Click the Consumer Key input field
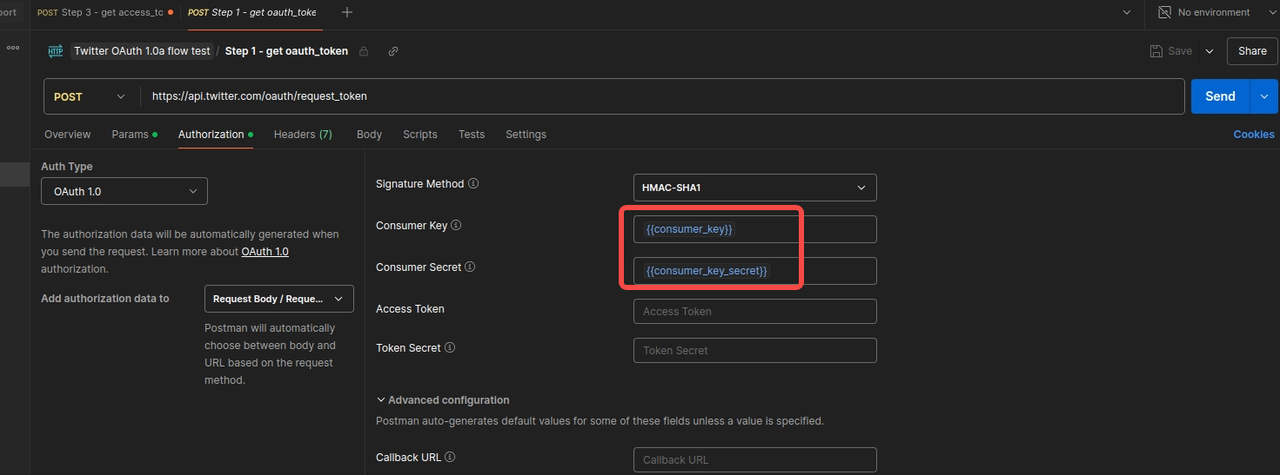Image resolution: width=1280 pixels, height=475 pixels. coord(755,229)
